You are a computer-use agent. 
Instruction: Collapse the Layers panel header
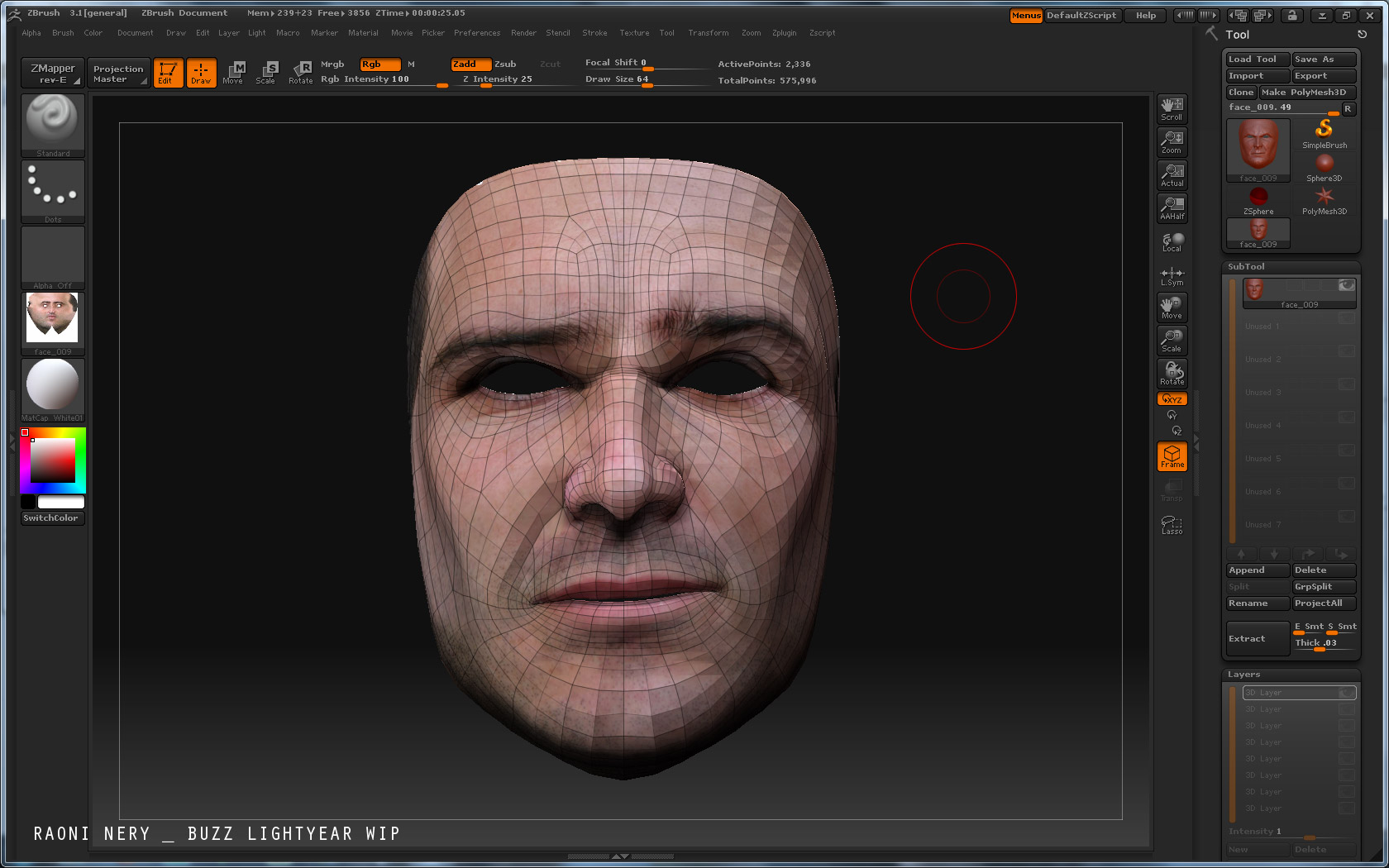[x=1243, y=675]
